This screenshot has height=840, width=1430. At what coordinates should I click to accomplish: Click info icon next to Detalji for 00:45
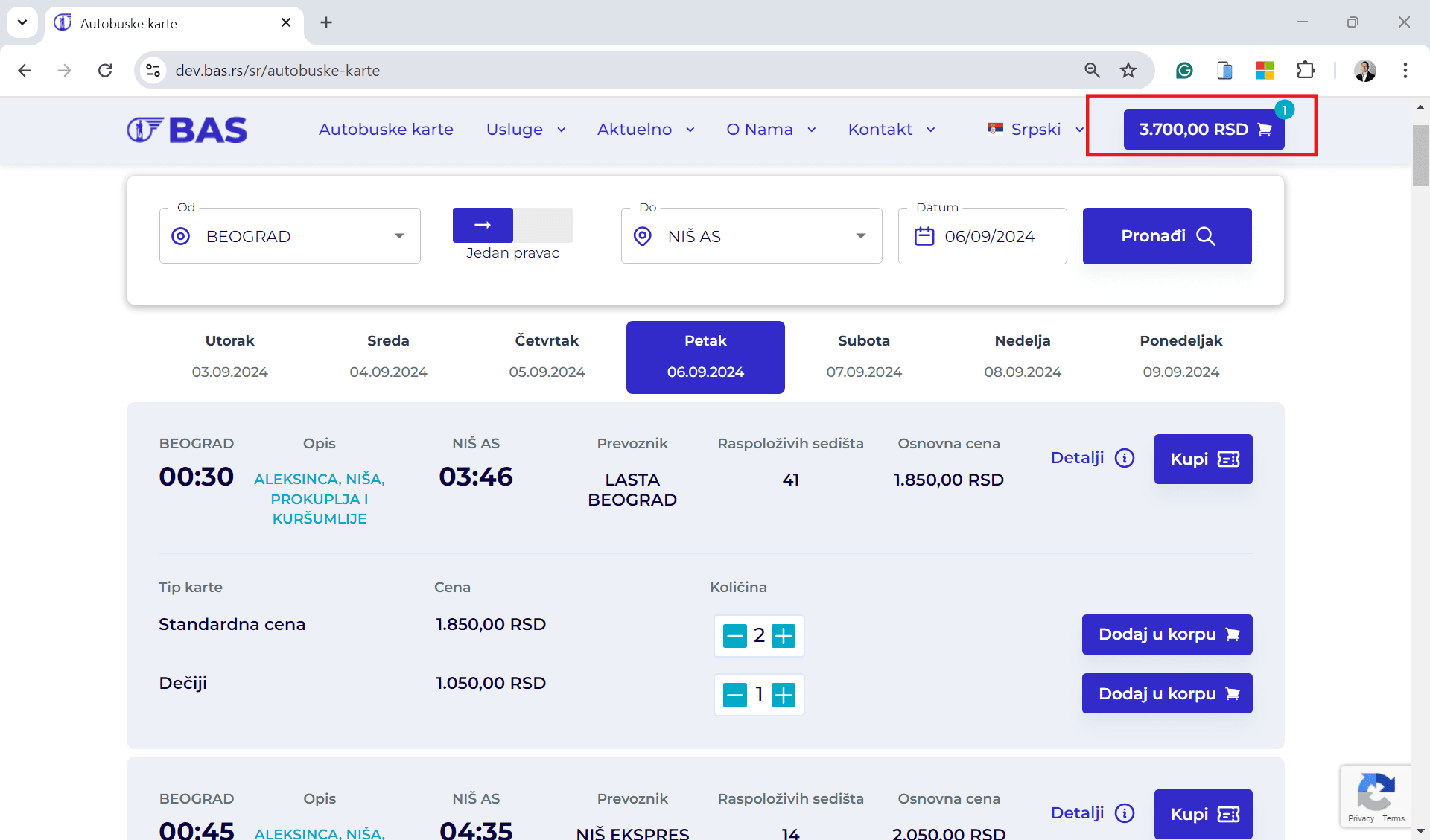pos(1125,813)
